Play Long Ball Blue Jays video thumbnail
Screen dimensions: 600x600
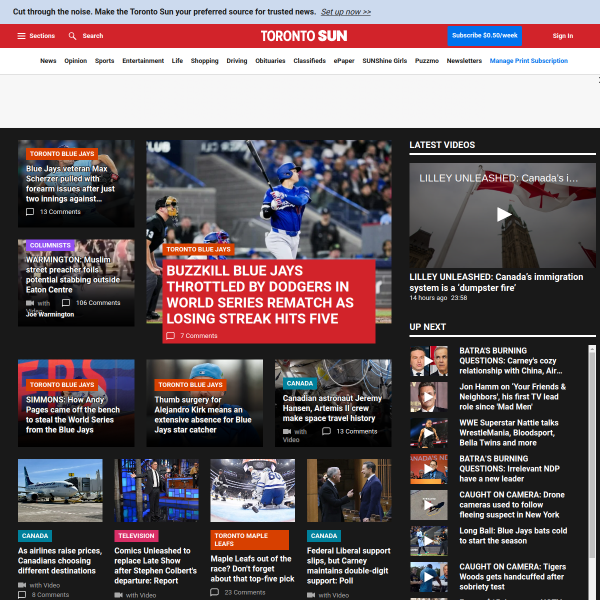[x=429, y=541]
